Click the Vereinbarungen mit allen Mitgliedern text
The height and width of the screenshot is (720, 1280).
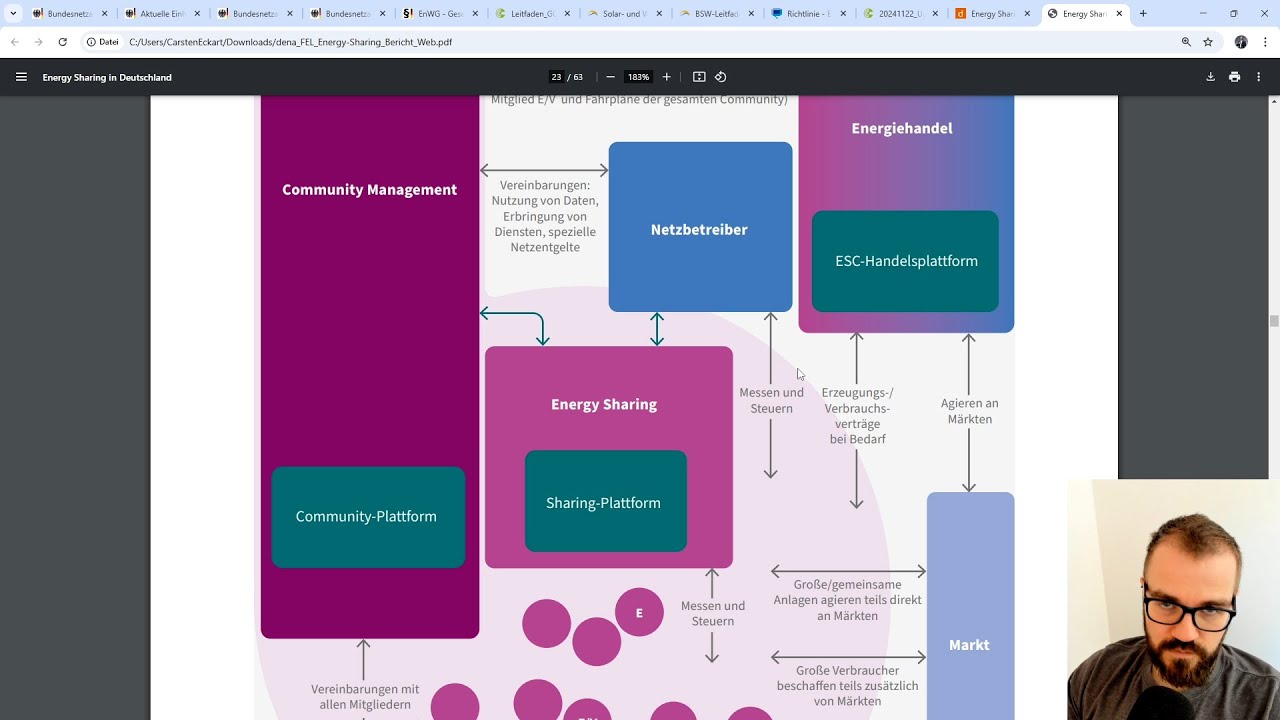point(365,697)
